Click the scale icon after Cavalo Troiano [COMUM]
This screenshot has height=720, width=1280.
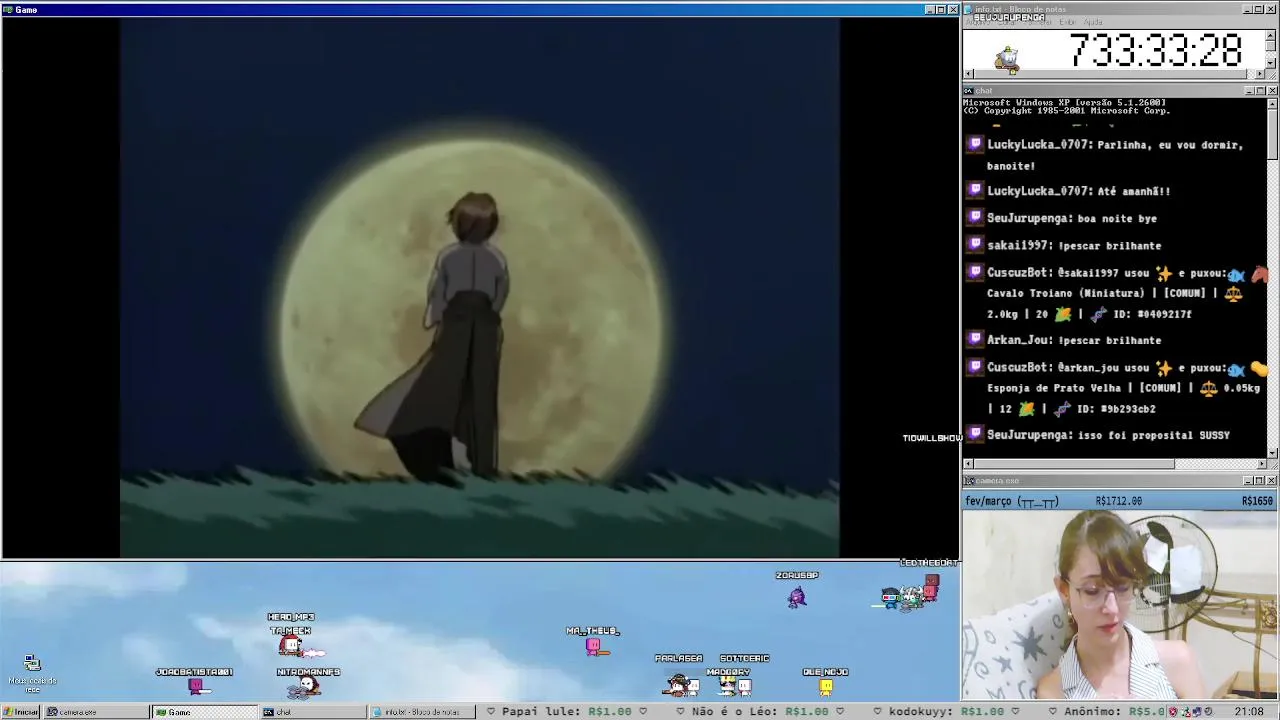point(1233,294)
